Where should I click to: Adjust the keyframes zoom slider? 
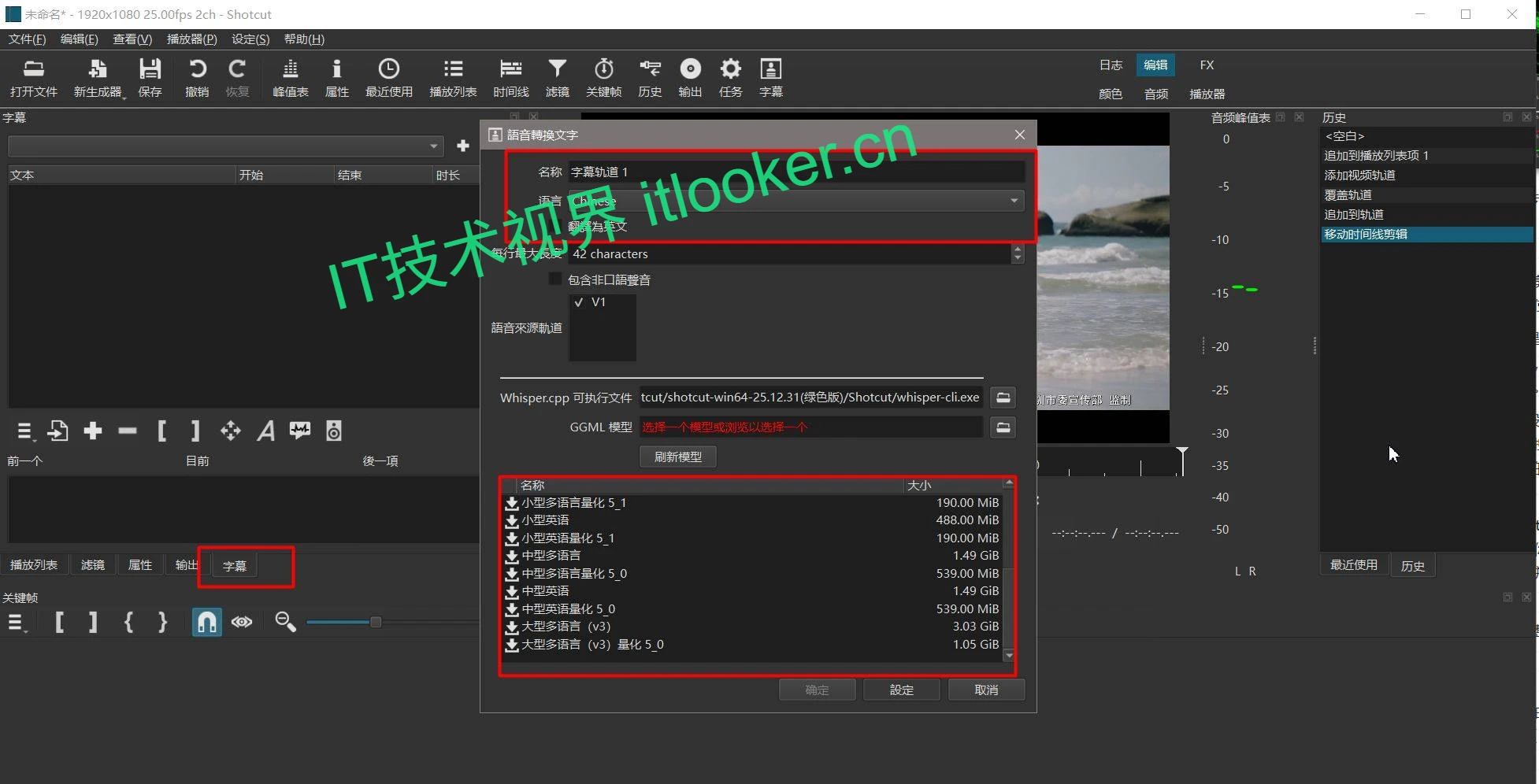(x=376, y=622)
